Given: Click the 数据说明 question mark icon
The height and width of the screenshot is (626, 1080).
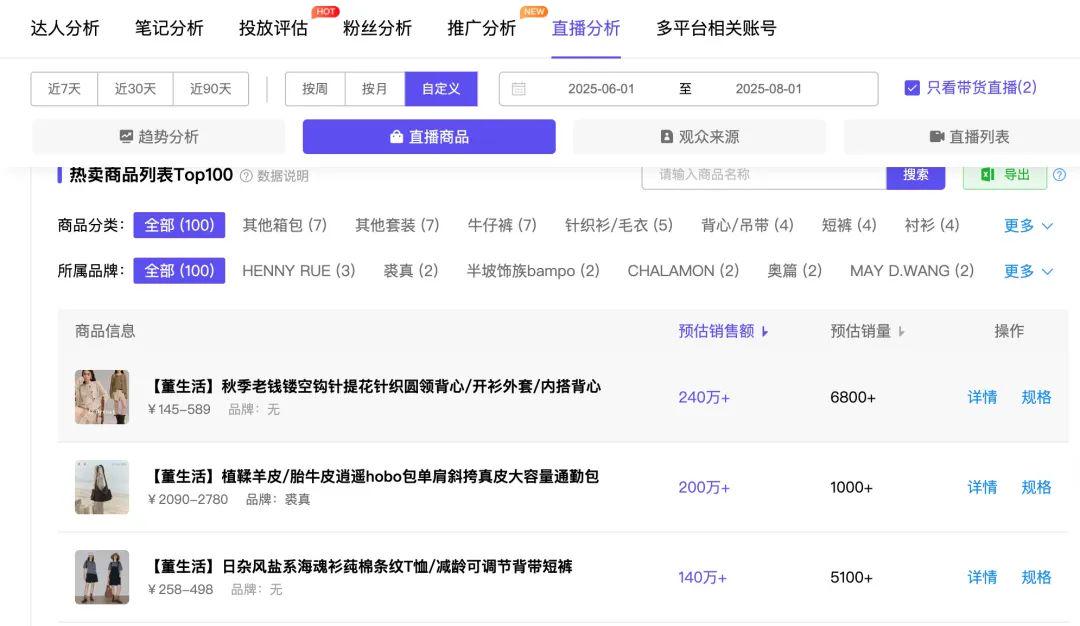Looking at the screenshot, I should [246, 176].
